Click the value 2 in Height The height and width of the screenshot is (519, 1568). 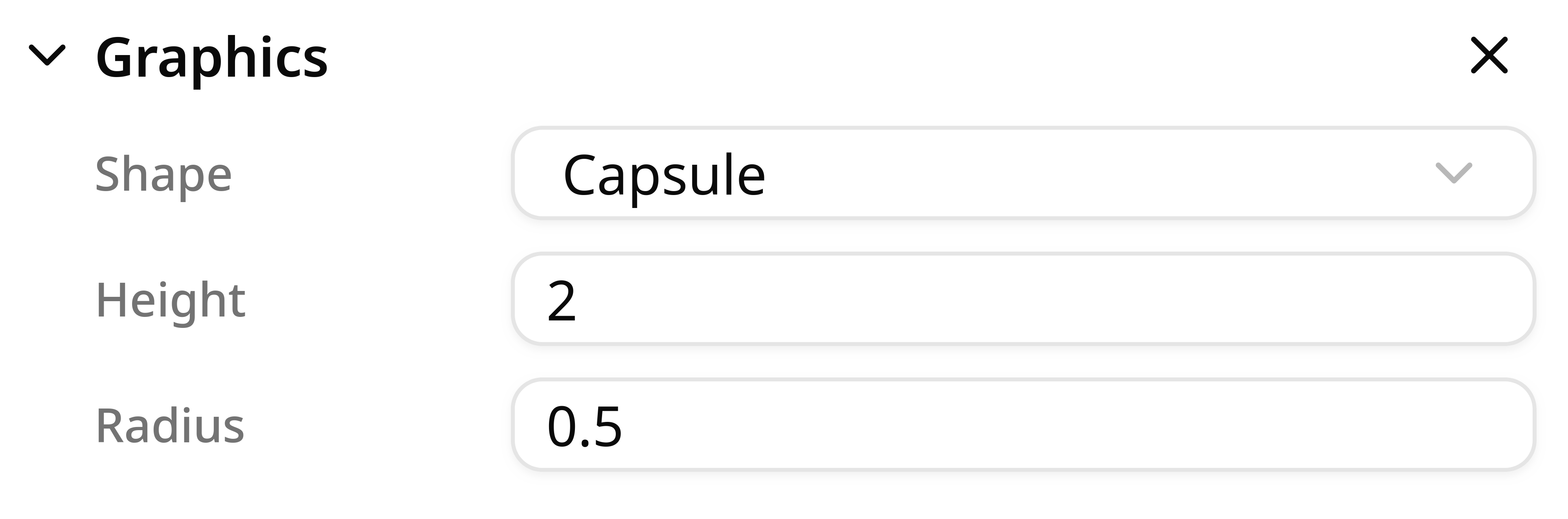click(x=561, y=301)
